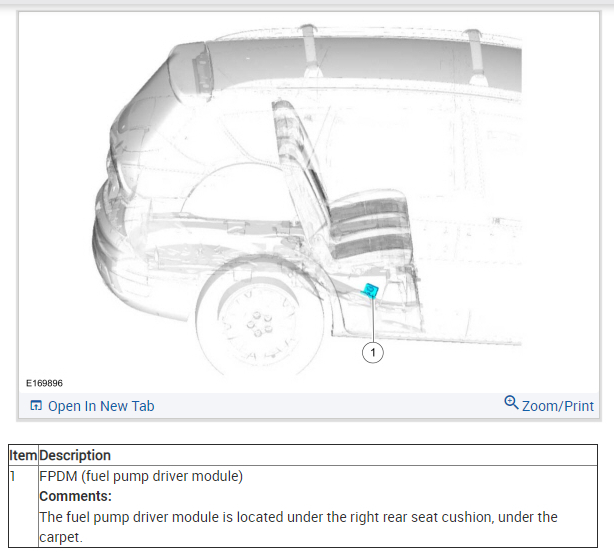Viewport: 614px width, 560px height.
Task: Click the highlighted blue FPDM component
Action: (370, 291)
